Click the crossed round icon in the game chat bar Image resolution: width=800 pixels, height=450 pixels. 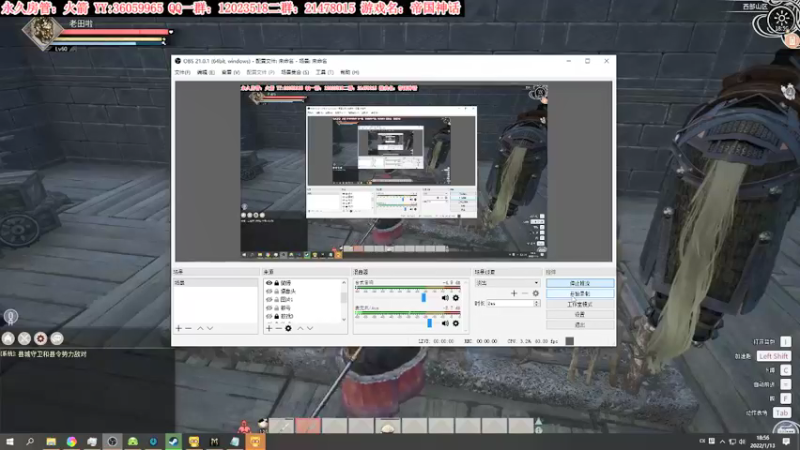(24, 338)
